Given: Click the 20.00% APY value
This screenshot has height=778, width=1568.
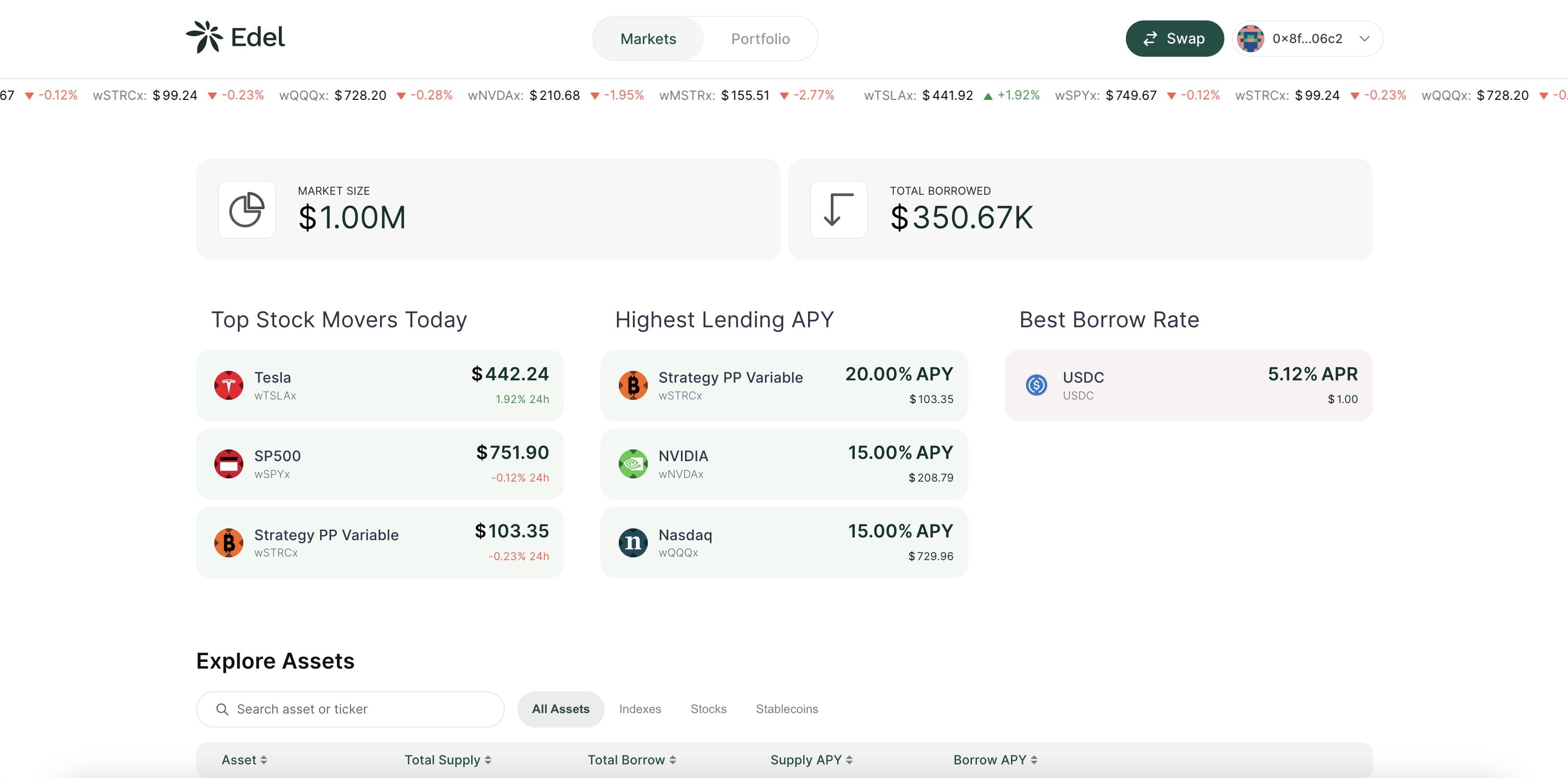Looking at the screenshot, I should pos(899,374).
